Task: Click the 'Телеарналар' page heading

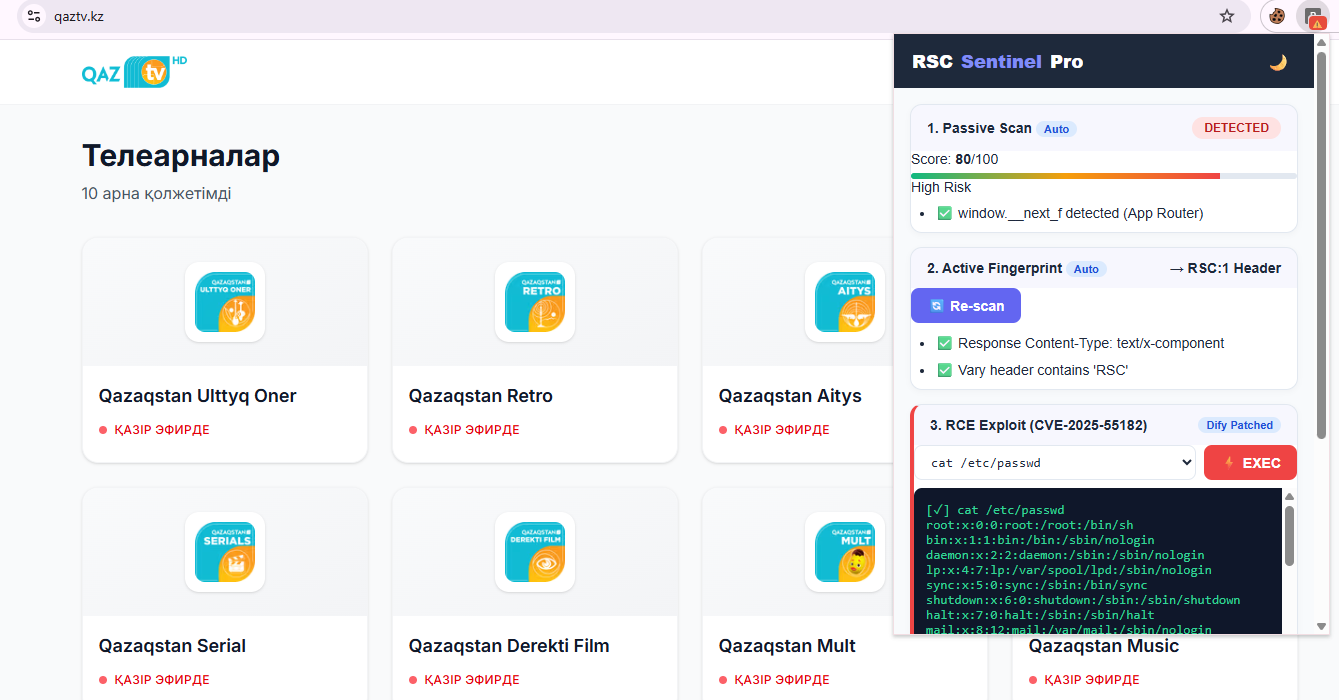Action: click(x=181, y=156)
